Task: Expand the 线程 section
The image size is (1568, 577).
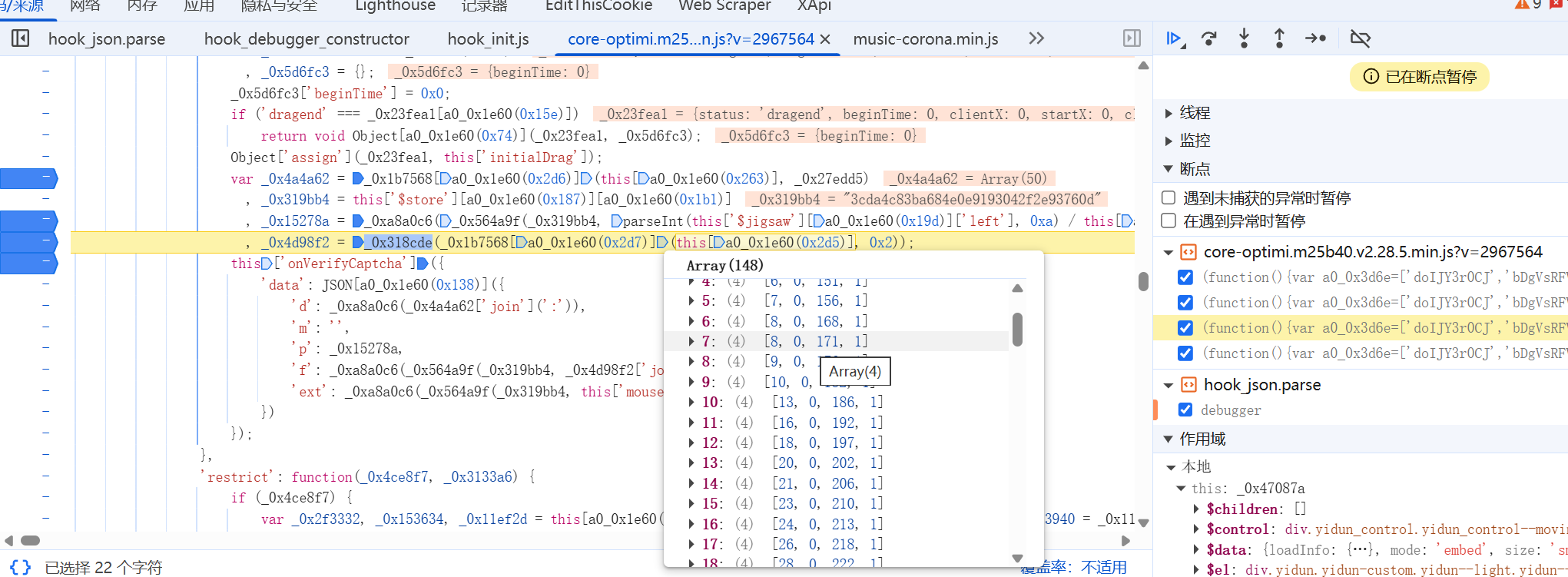Action: (x=1169, y=114)
